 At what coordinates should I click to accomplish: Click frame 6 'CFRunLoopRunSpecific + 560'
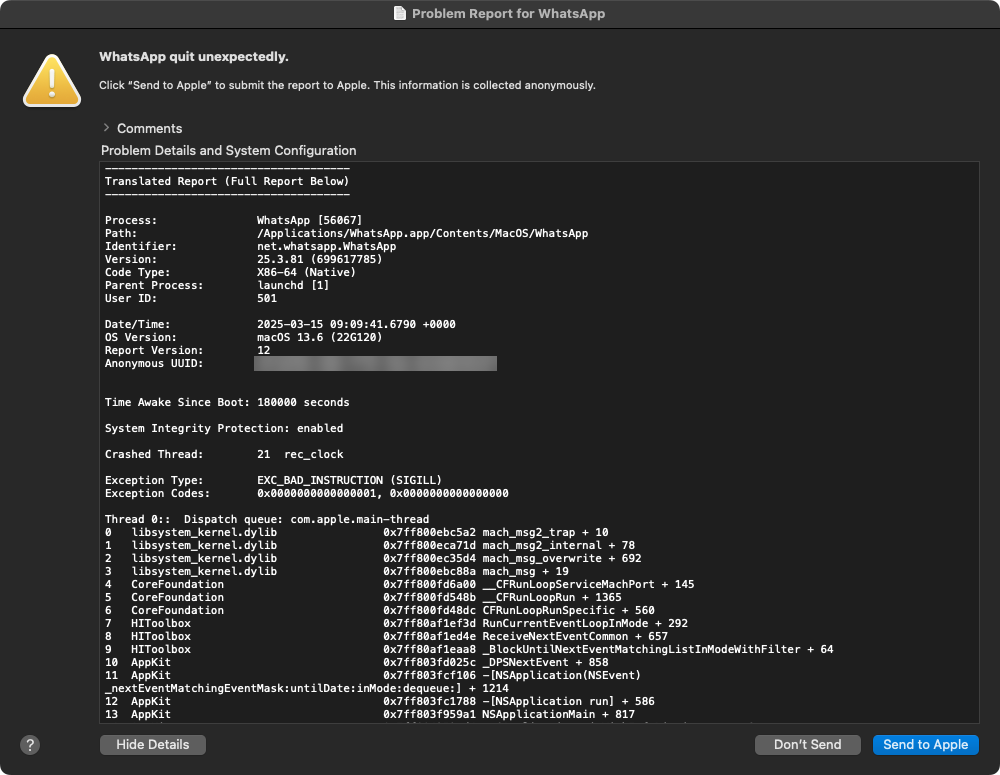click(568, 610)
